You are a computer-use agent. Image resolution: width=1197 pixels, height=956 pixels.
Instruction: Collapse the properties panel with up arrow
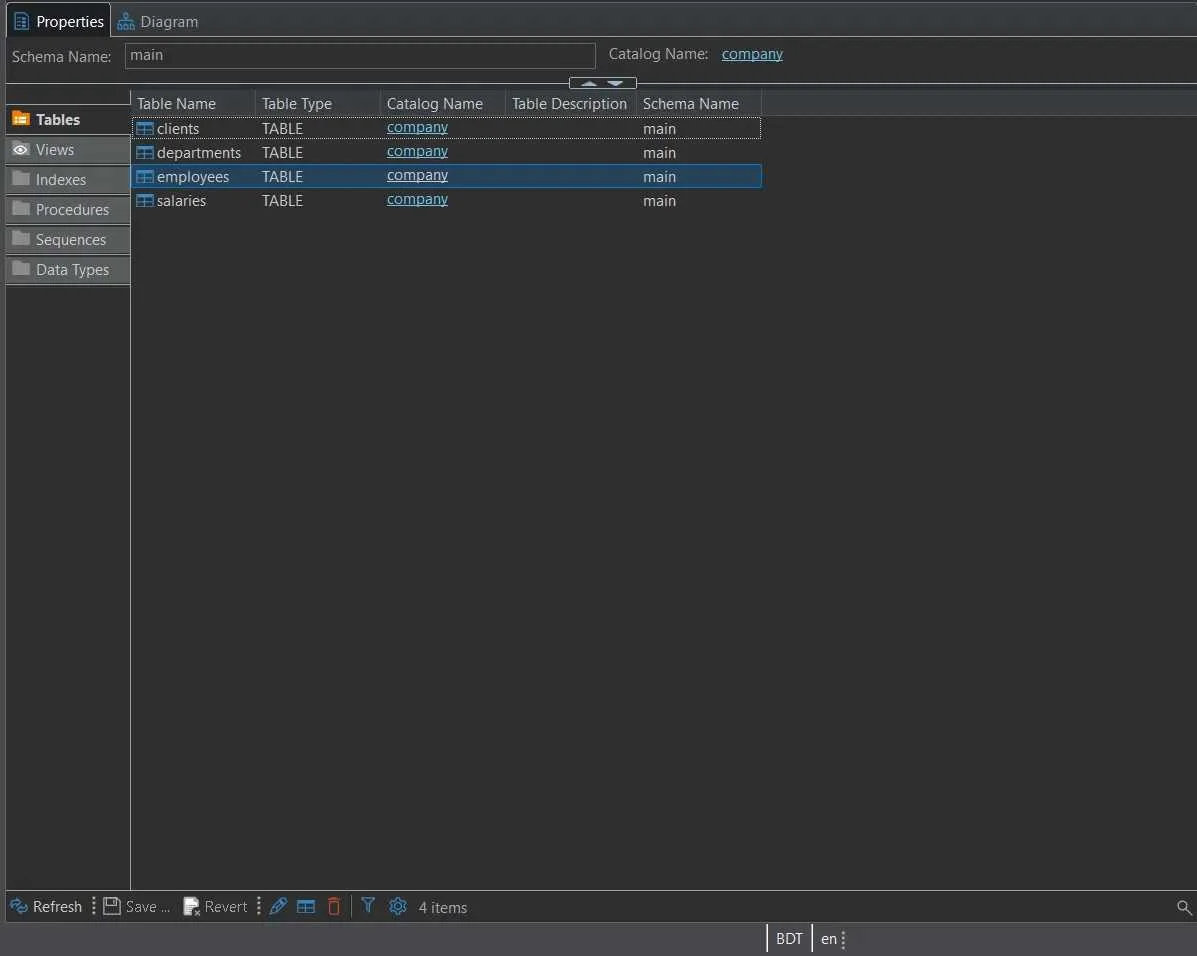tap(589, 83)
